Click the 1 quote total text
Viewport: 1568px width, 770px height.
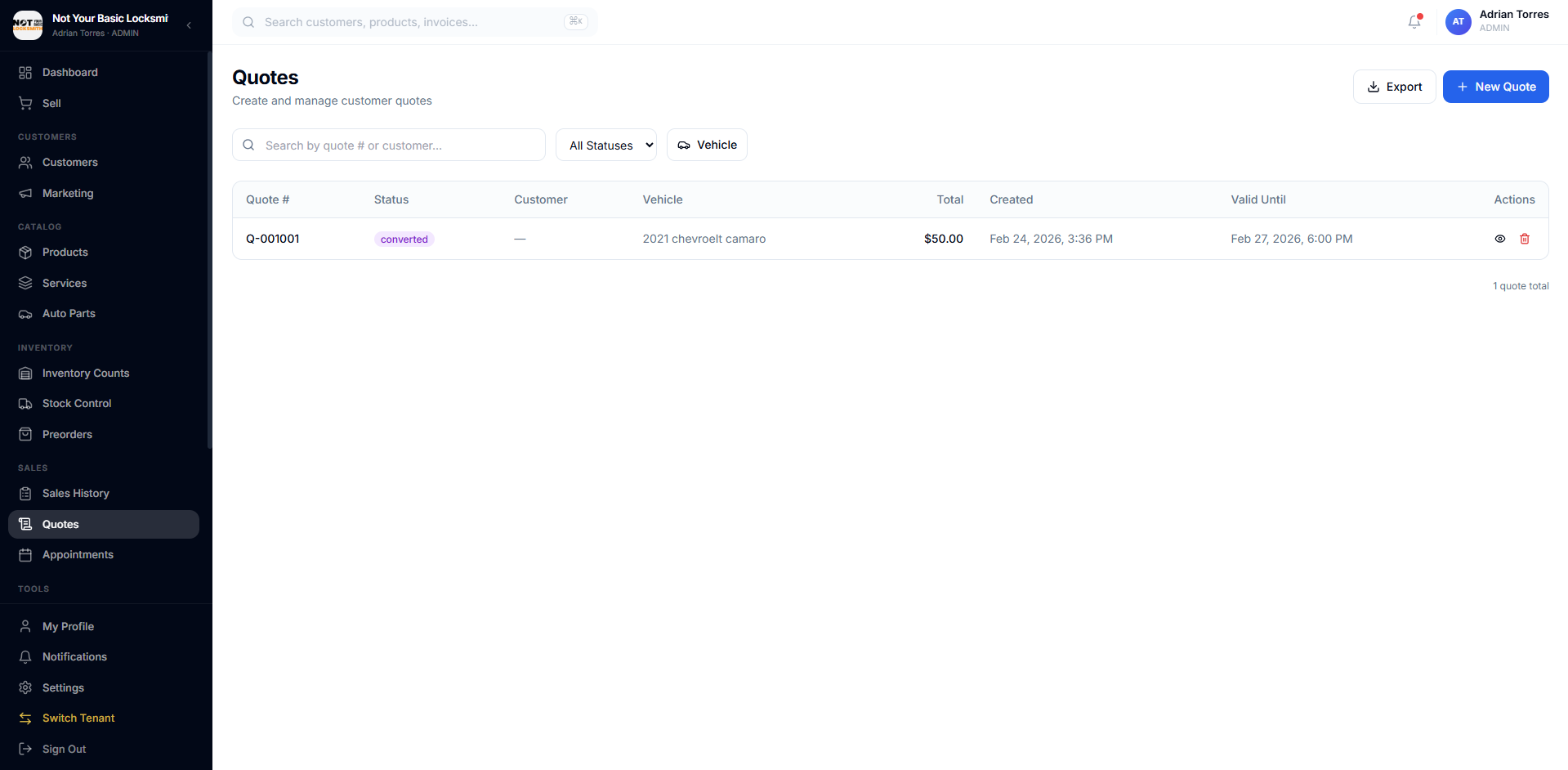[1521, 286]
